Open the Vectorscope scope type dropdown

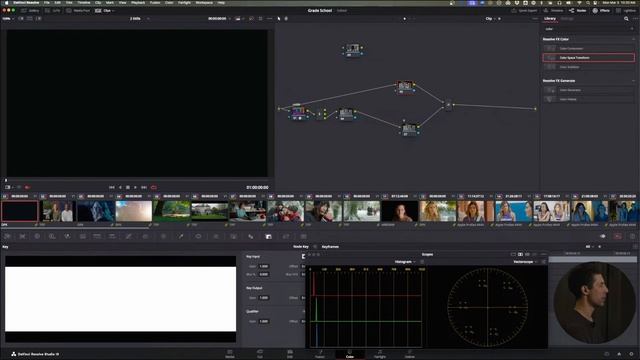pos(525,262)
